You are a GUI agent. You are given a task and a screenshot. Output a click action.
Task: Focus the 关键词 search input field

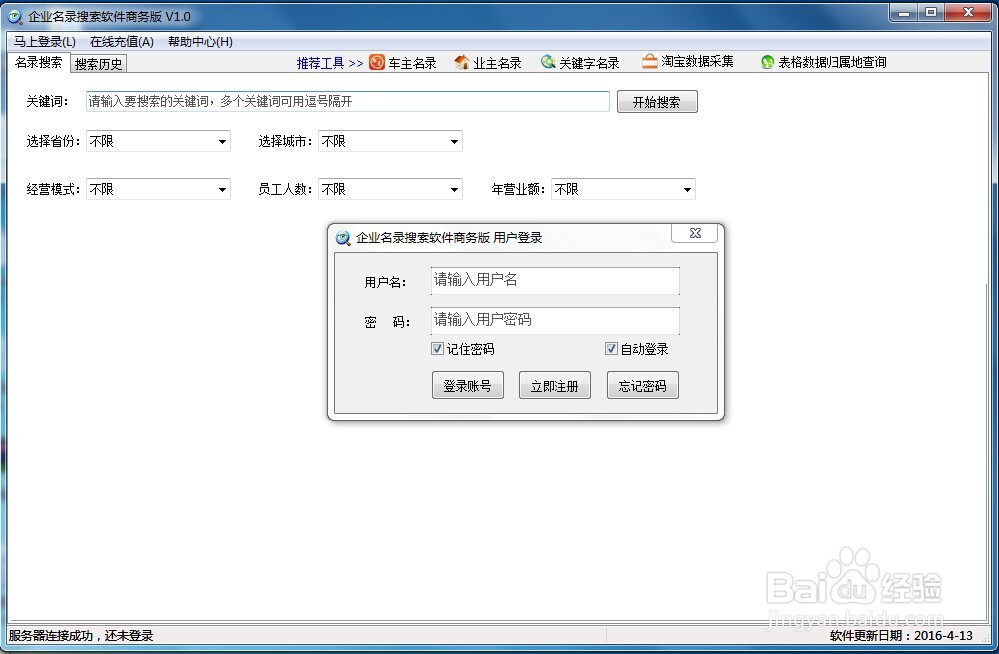coord(348,101)
